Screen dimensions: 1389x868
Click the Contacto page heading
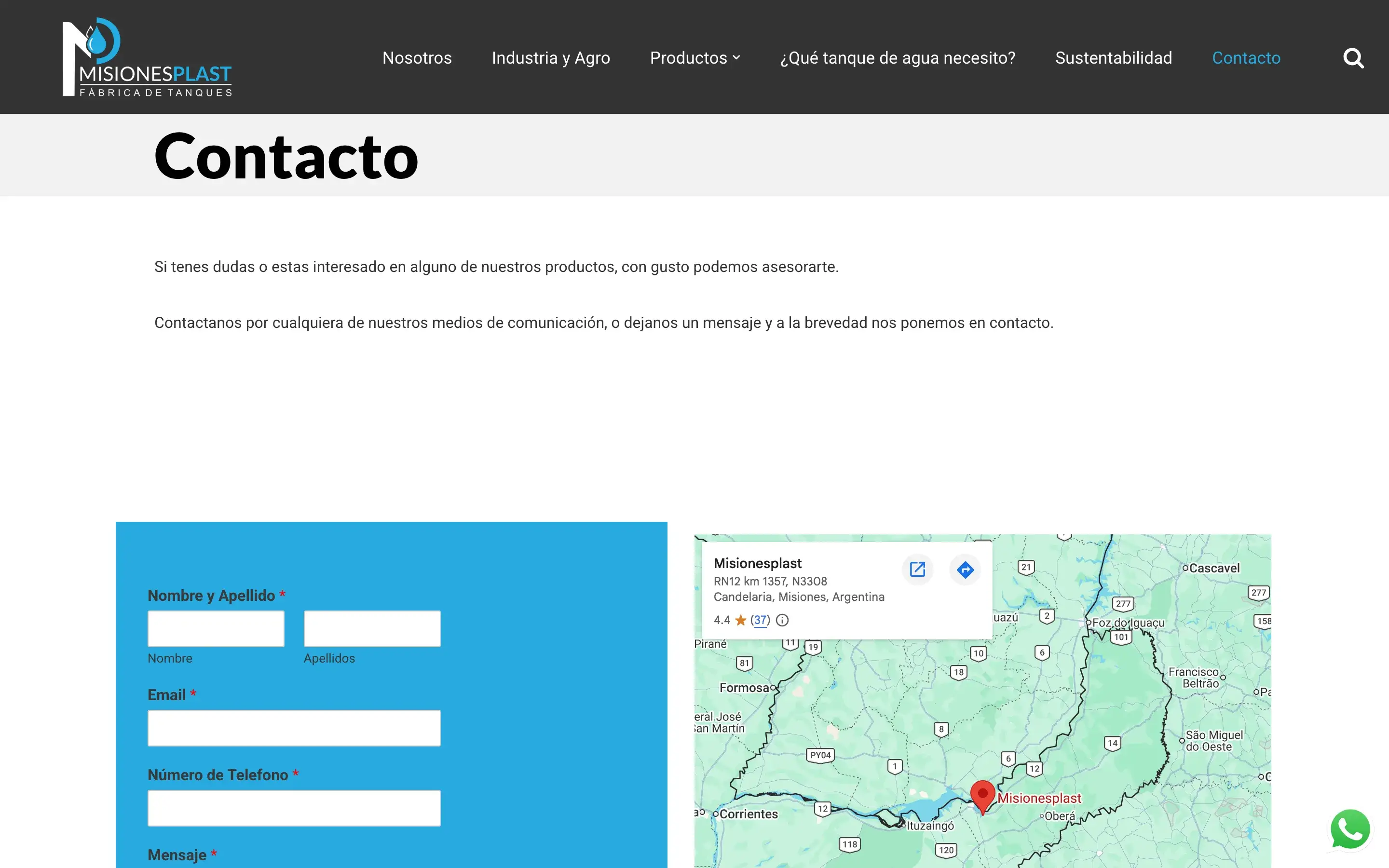286,156
